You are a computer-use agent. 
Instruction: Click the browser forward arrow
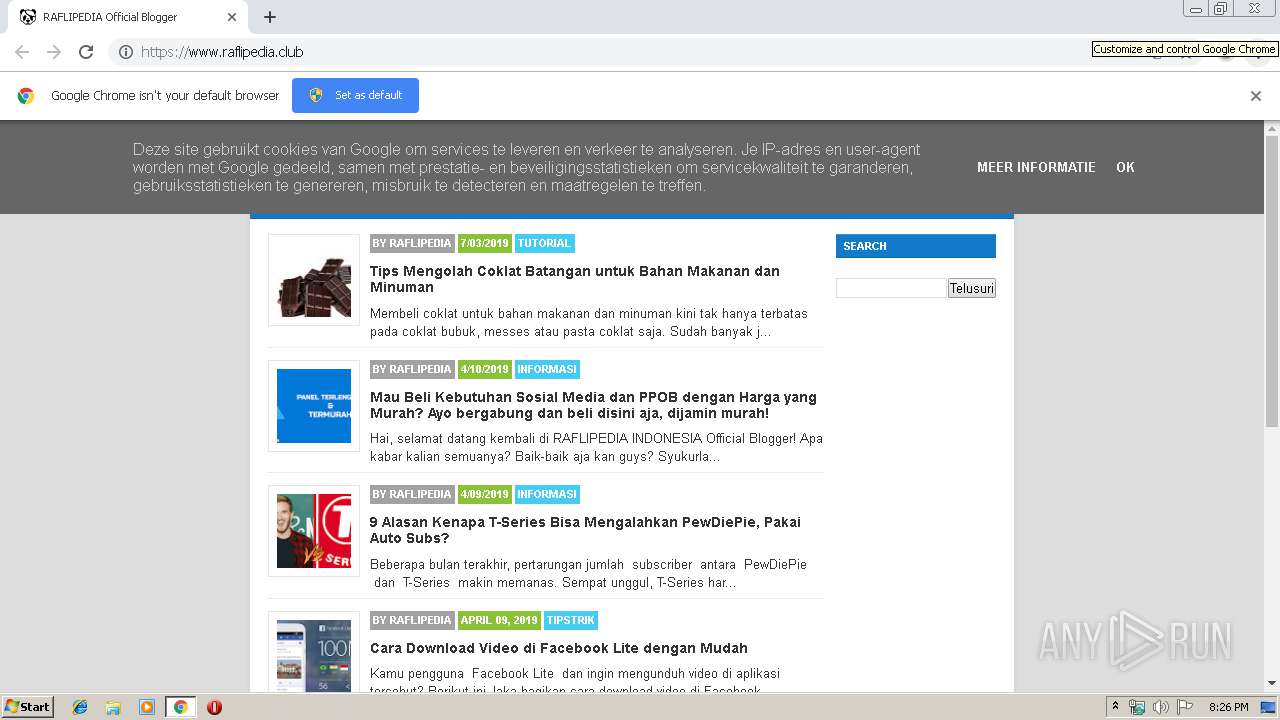point(54,52)
